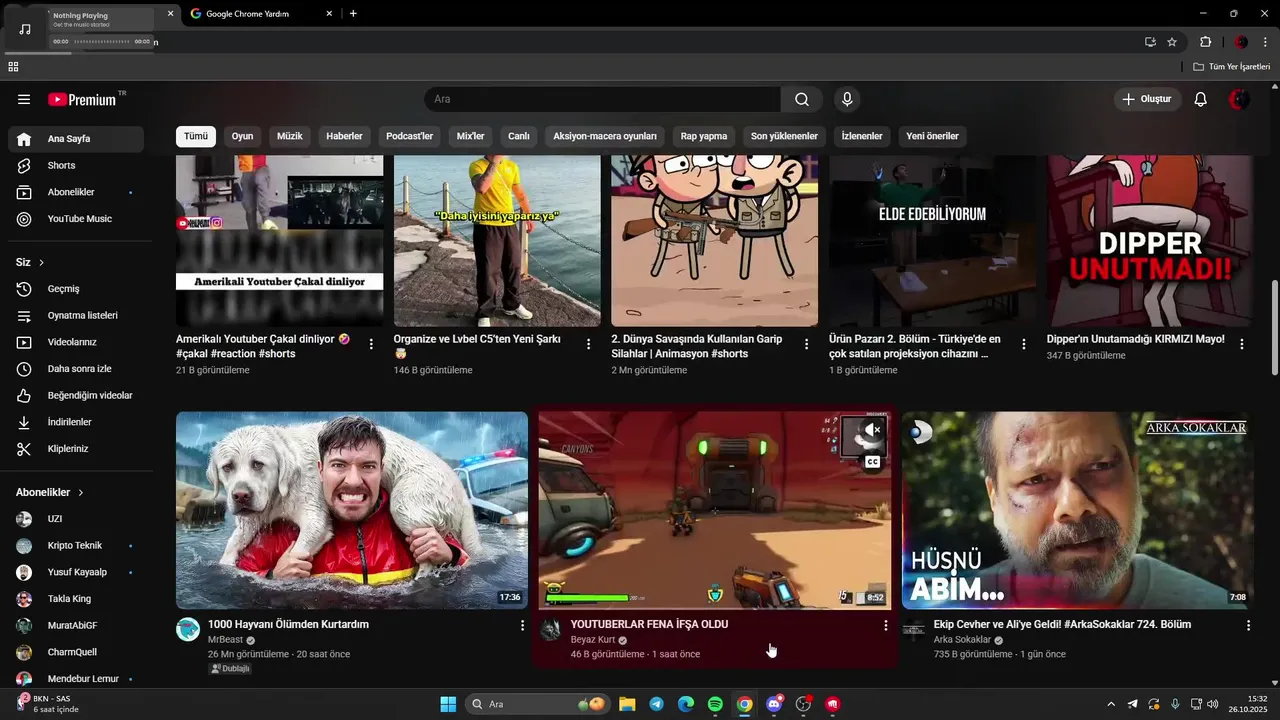Open Telegram from the Windows taskbar
Viewport: 1280px width, 720px height.
tap(656, 704)
